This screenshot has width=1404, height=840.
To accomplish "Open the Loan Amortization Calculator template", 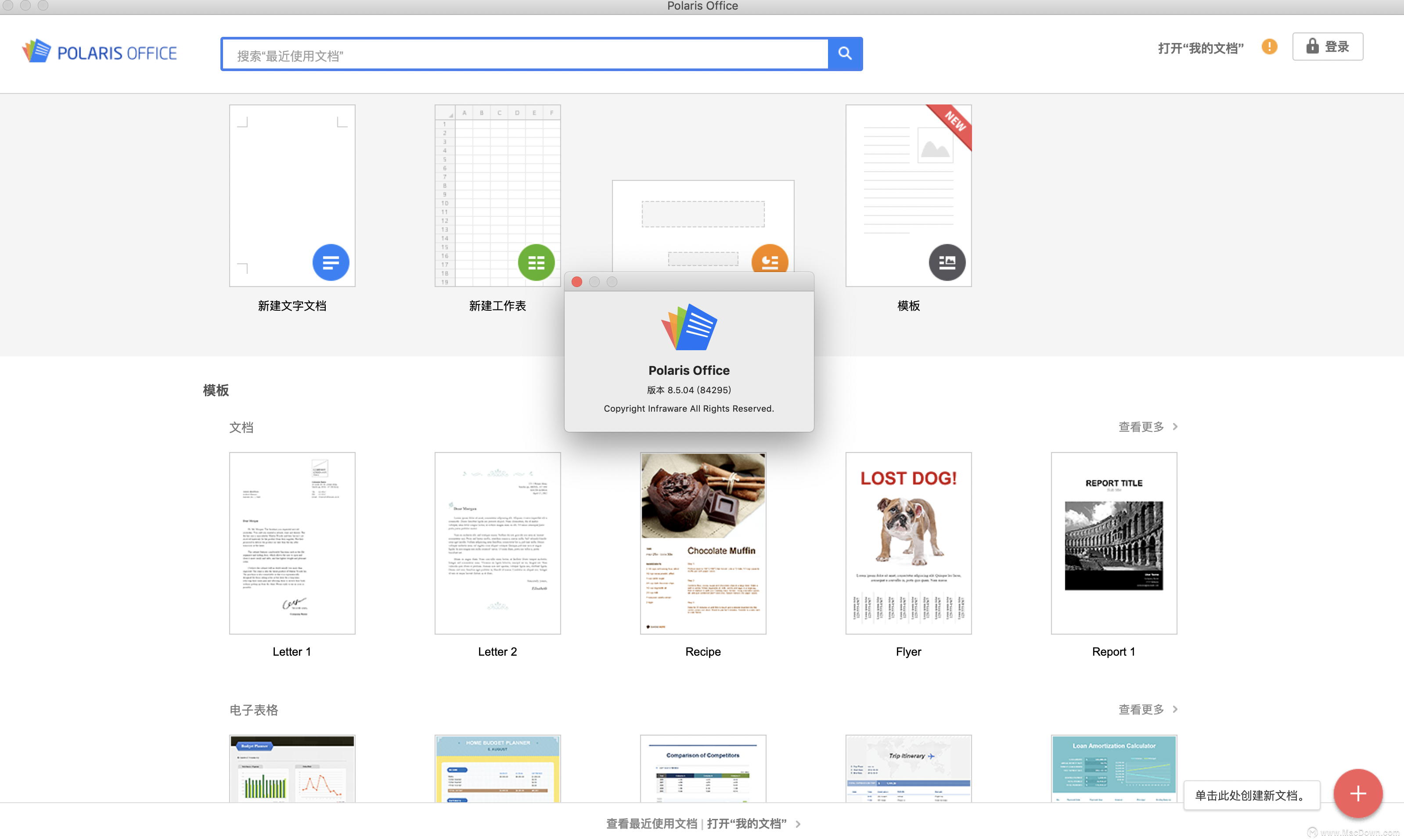I will (1114, 768).
